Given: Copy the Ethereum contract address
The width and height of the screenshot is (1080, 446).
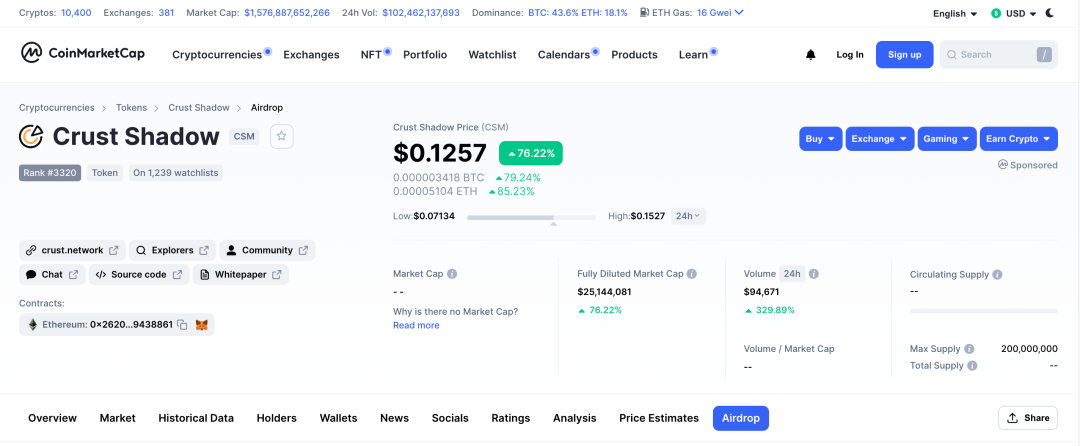Looking at the screenshot, I should (x=182, y=324).
